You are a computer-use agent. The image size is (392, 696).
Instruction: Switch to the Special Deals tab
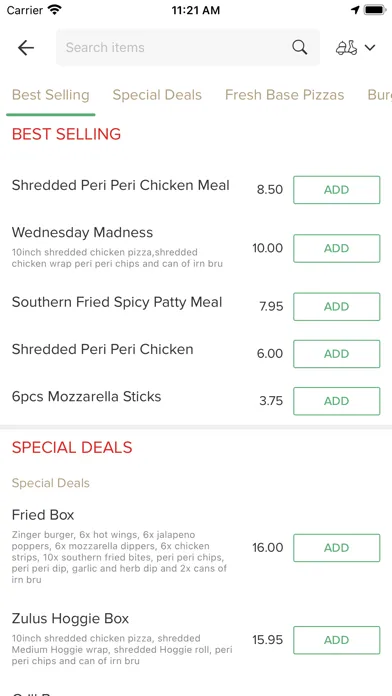pyautogui.click(x=157, y=95)
